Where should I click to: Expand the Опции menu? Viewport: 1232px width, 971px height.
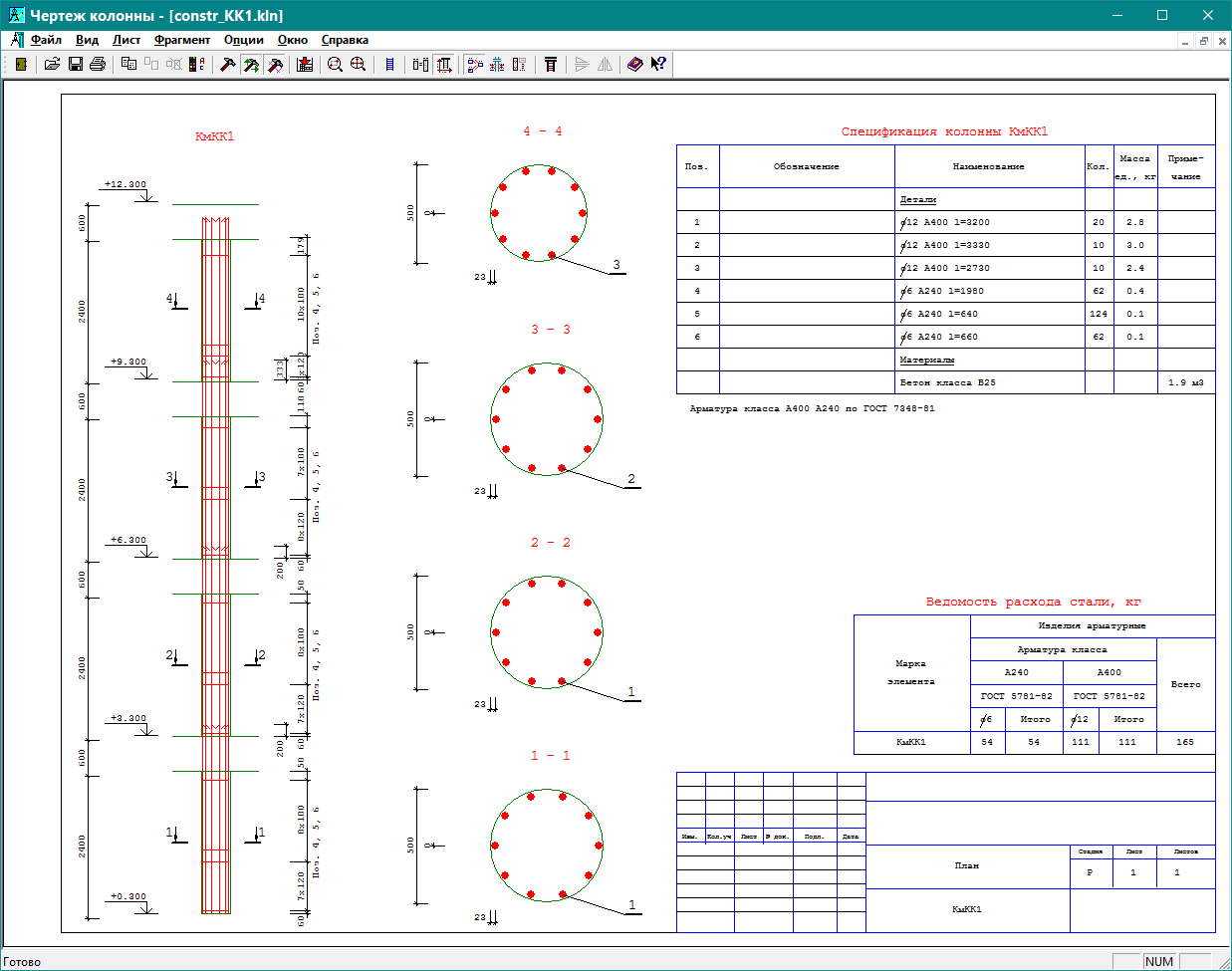coord(244,40)
